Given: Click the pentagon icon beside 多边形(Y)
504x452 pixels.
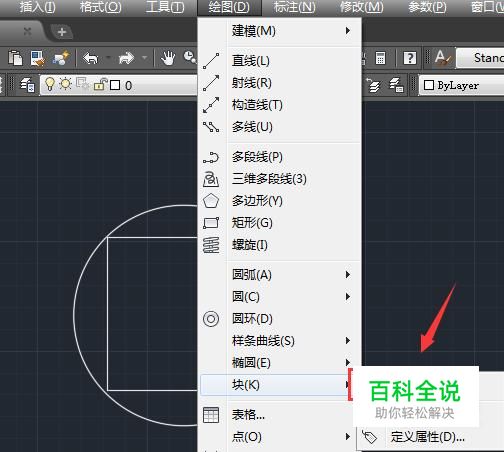Looking at the screenshot, I should (211, 201).
